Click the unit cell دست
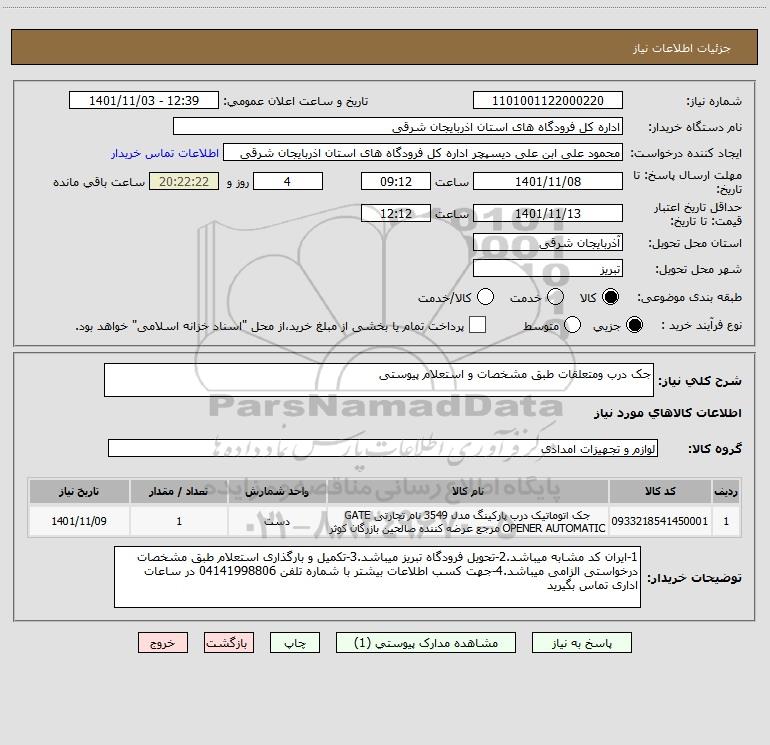770x745 pixels. click(277, 521)
